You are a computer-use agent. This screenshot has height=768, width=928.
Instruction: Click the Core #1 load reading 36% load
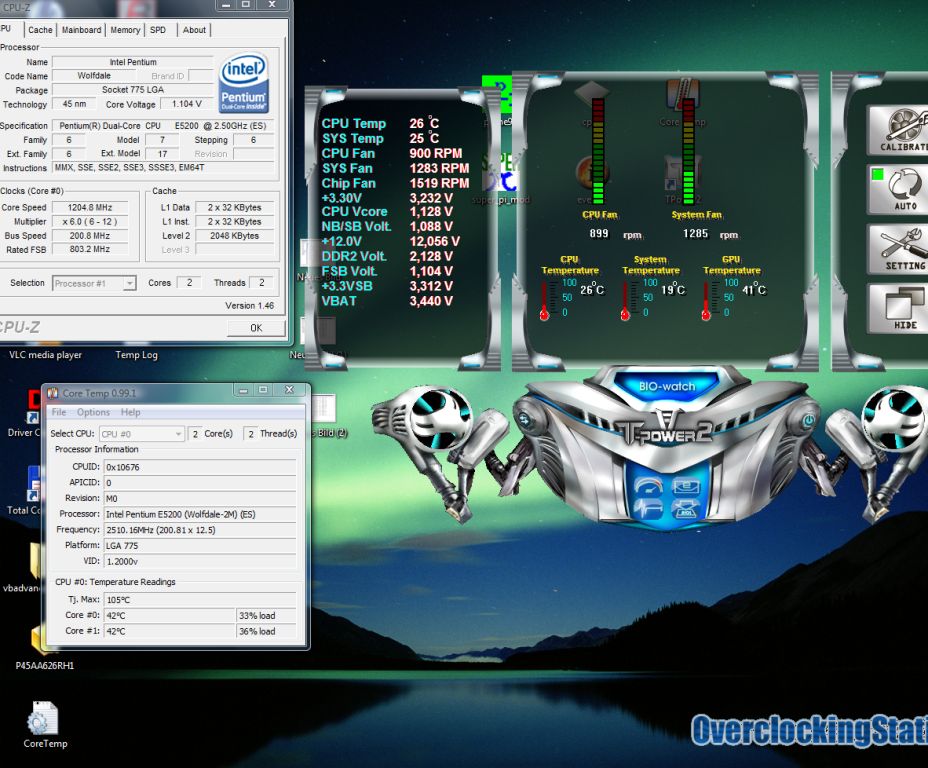tap(266, 631)
